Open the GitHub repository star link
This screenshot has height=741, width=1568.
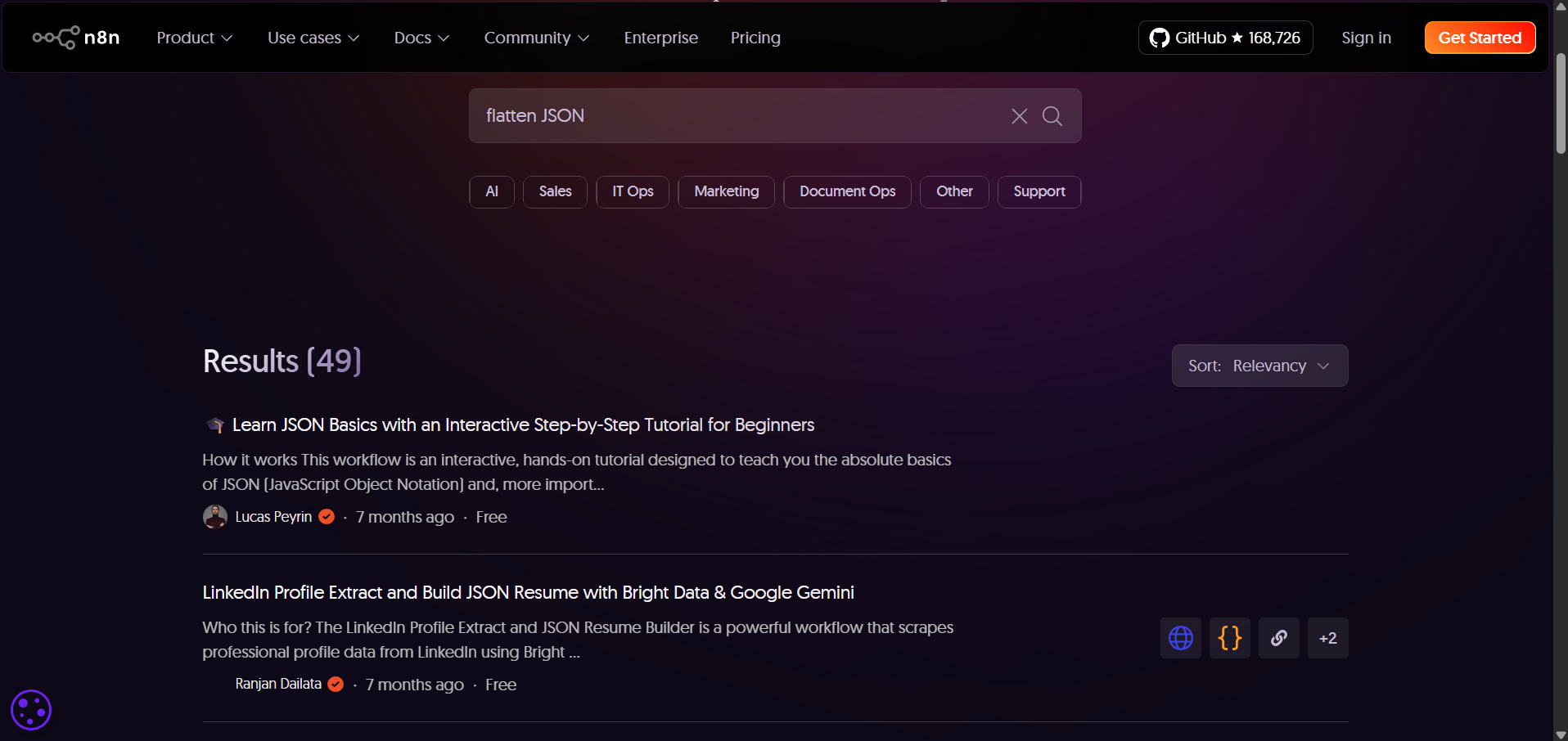1225,37
